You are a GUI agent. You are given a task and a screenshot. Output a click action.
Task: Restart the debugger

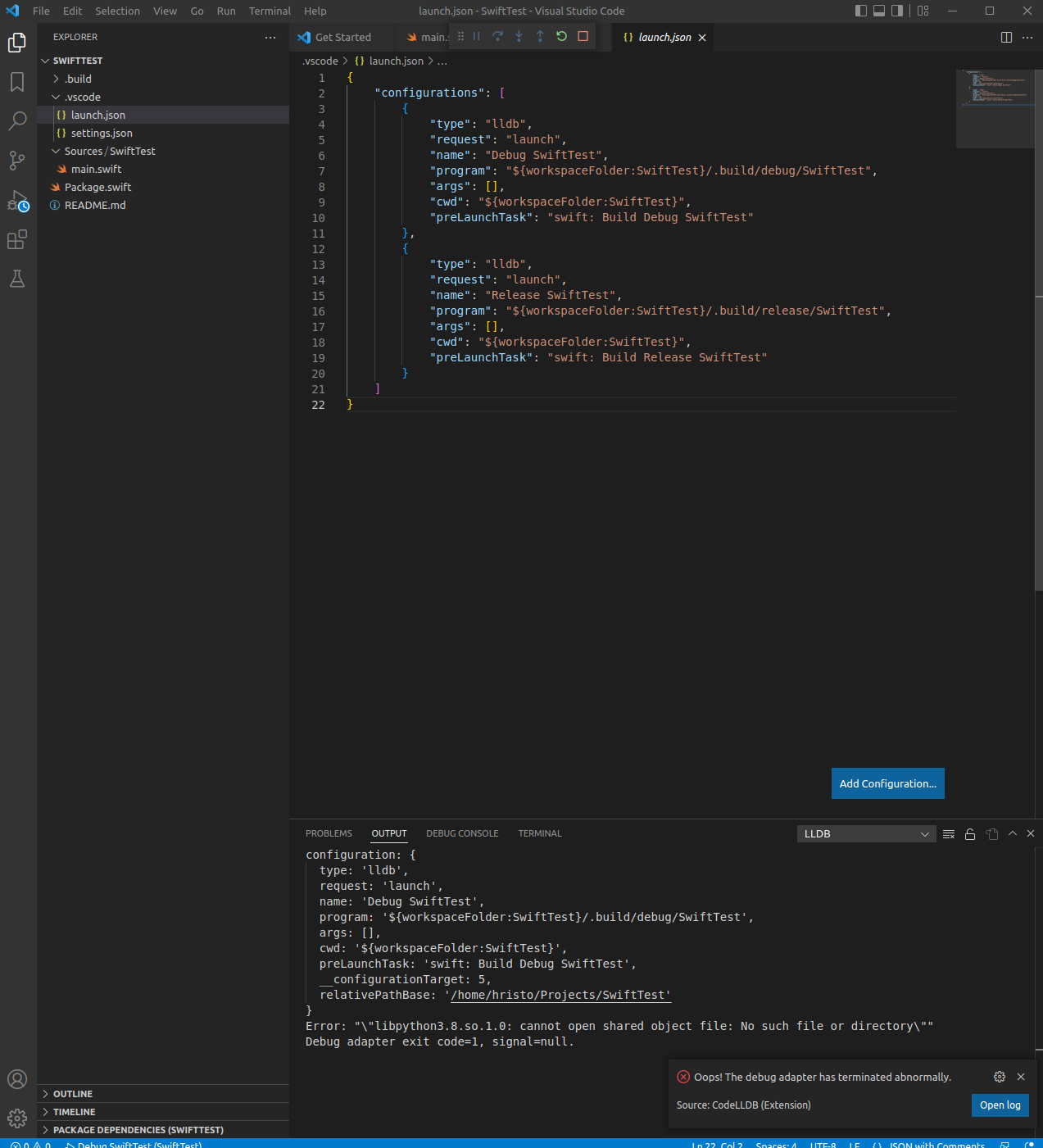coord(561,36)
